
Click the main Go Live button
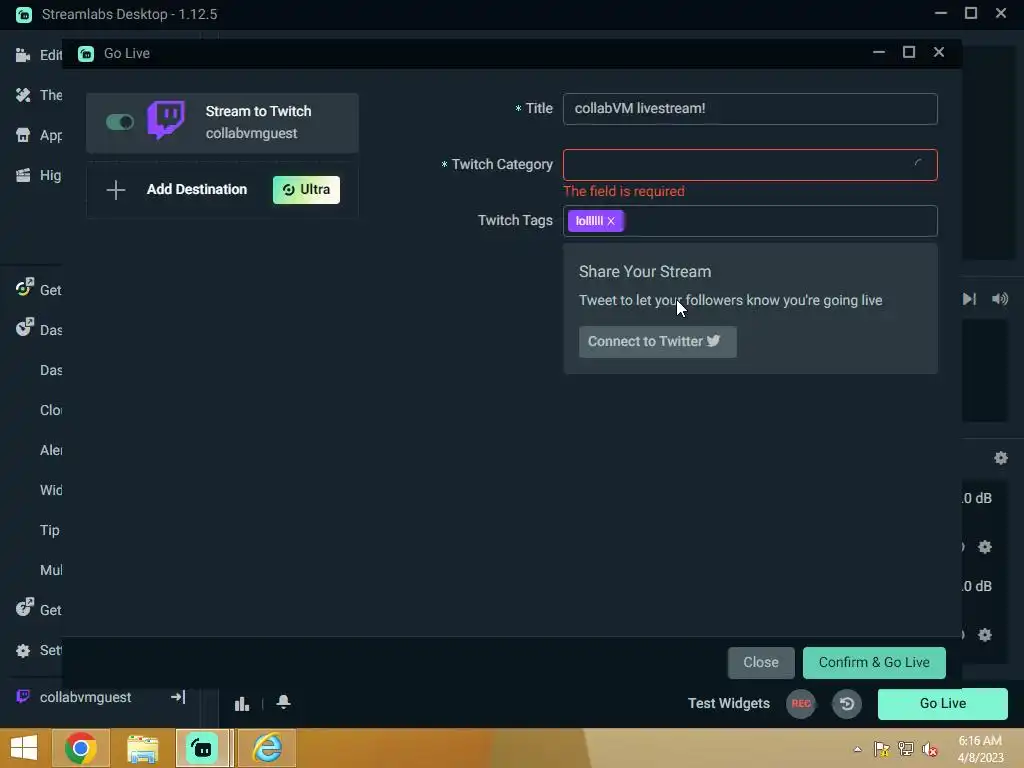pos(942,703)
